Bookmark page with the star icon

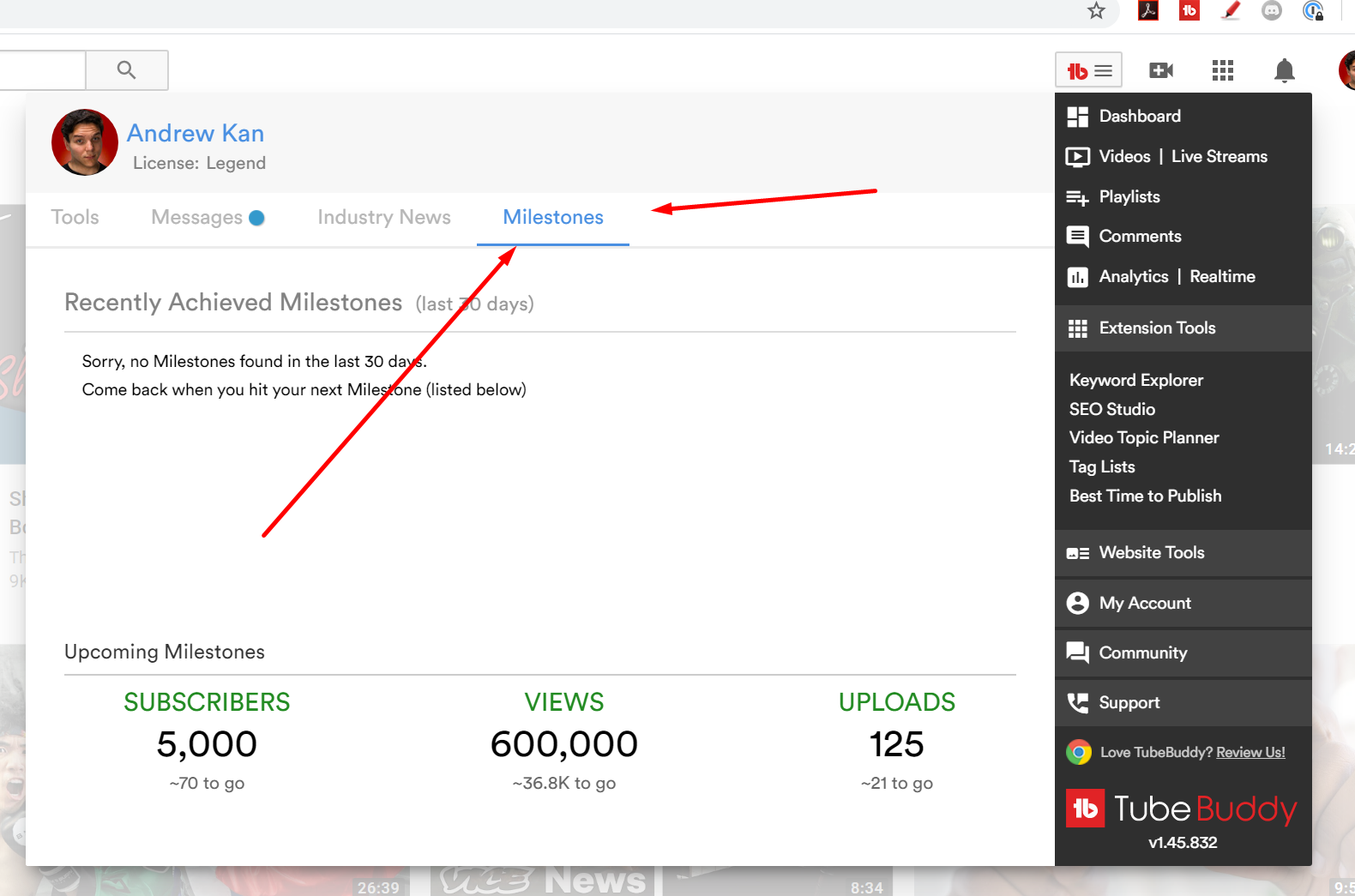(1096, 11)
